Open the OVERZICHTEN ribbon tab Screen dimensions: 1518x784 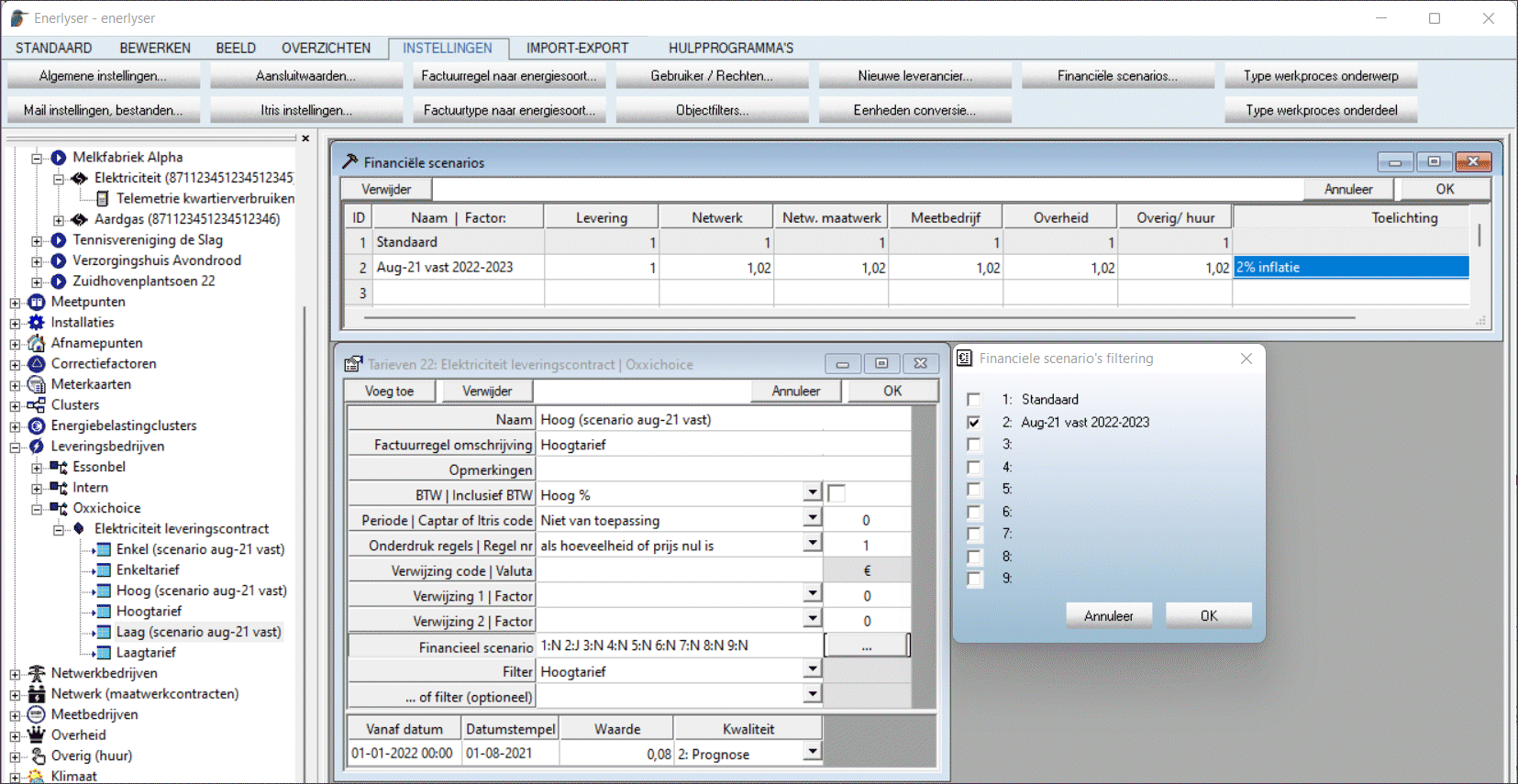point(326,49)
